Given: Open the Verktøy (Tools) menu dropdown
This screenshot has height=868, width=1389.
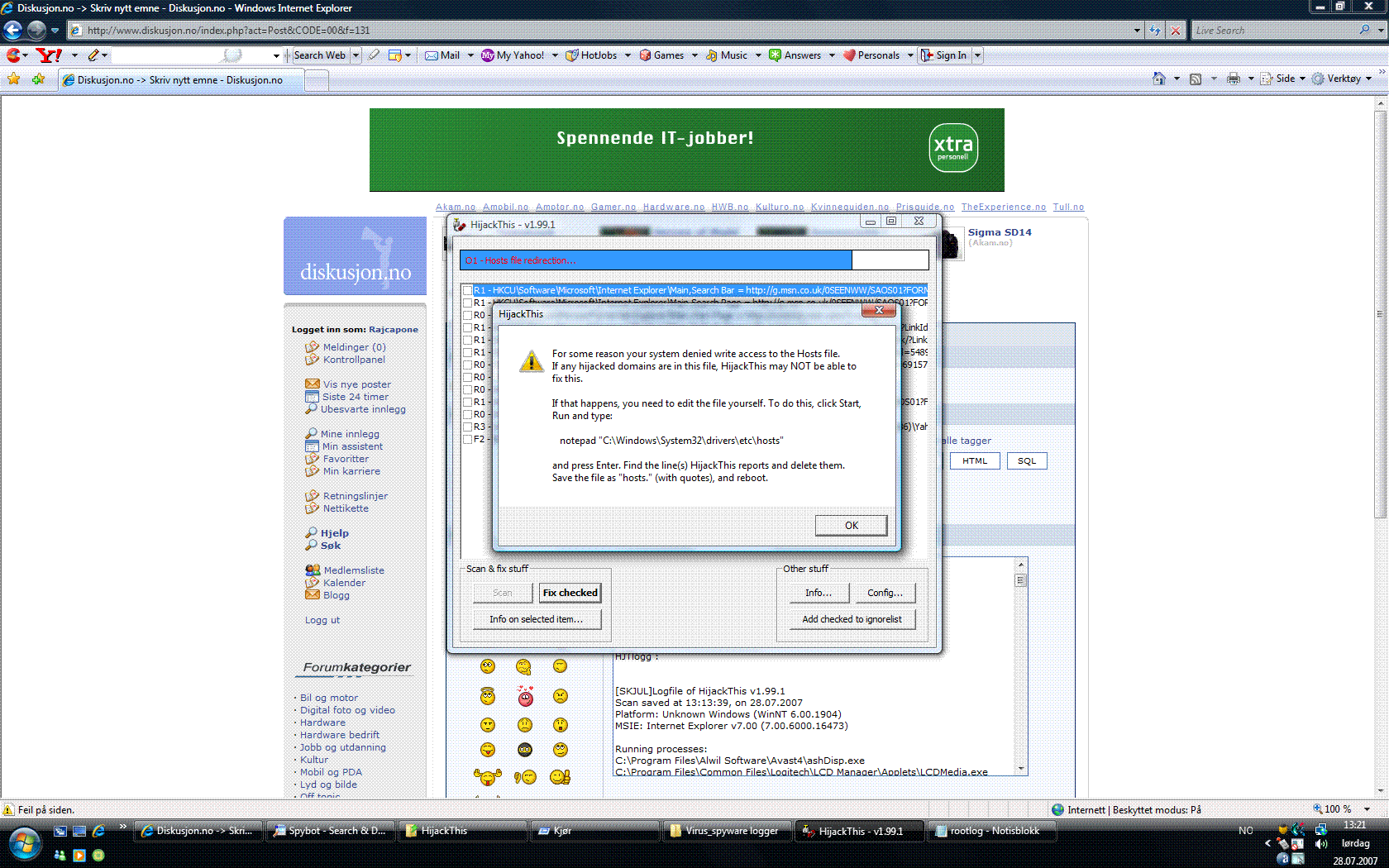Looking at the screenshot, I should point(1342,79).
